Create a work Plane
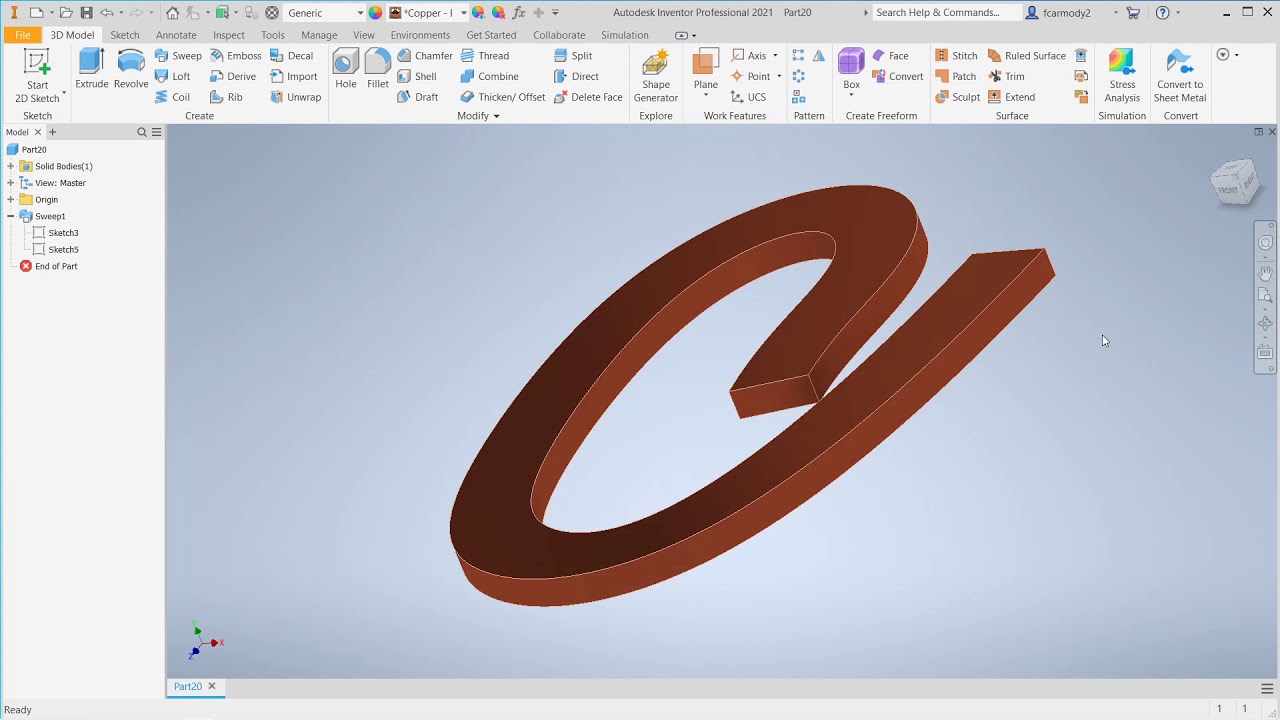1280x720 pixels. point(706,68)
